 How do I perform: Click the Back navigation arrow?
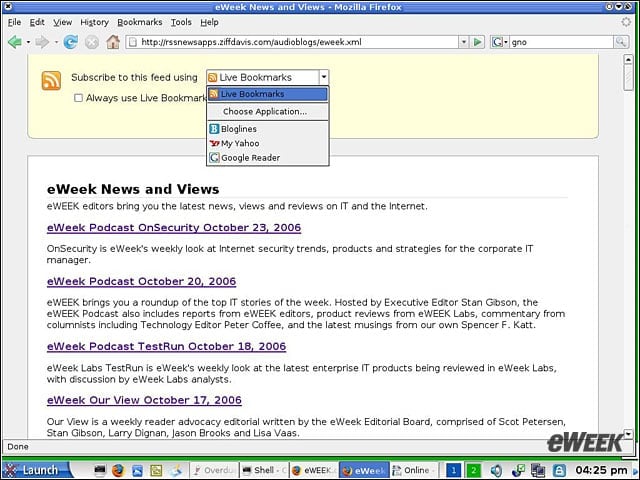[x=15, y=42]
